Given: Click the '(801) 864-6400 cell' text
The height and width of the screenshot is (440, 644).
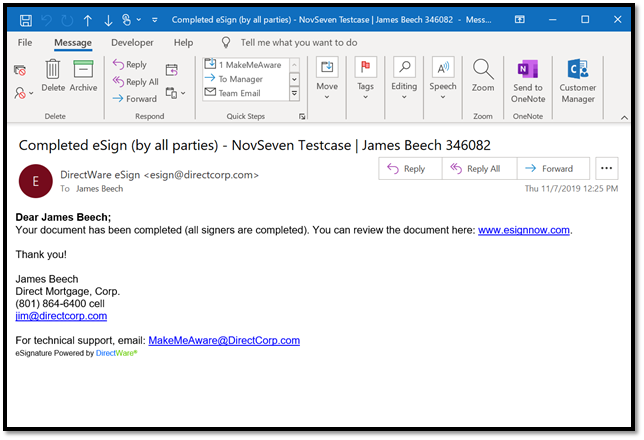Looking at the screenshot, I should [60, 304].
